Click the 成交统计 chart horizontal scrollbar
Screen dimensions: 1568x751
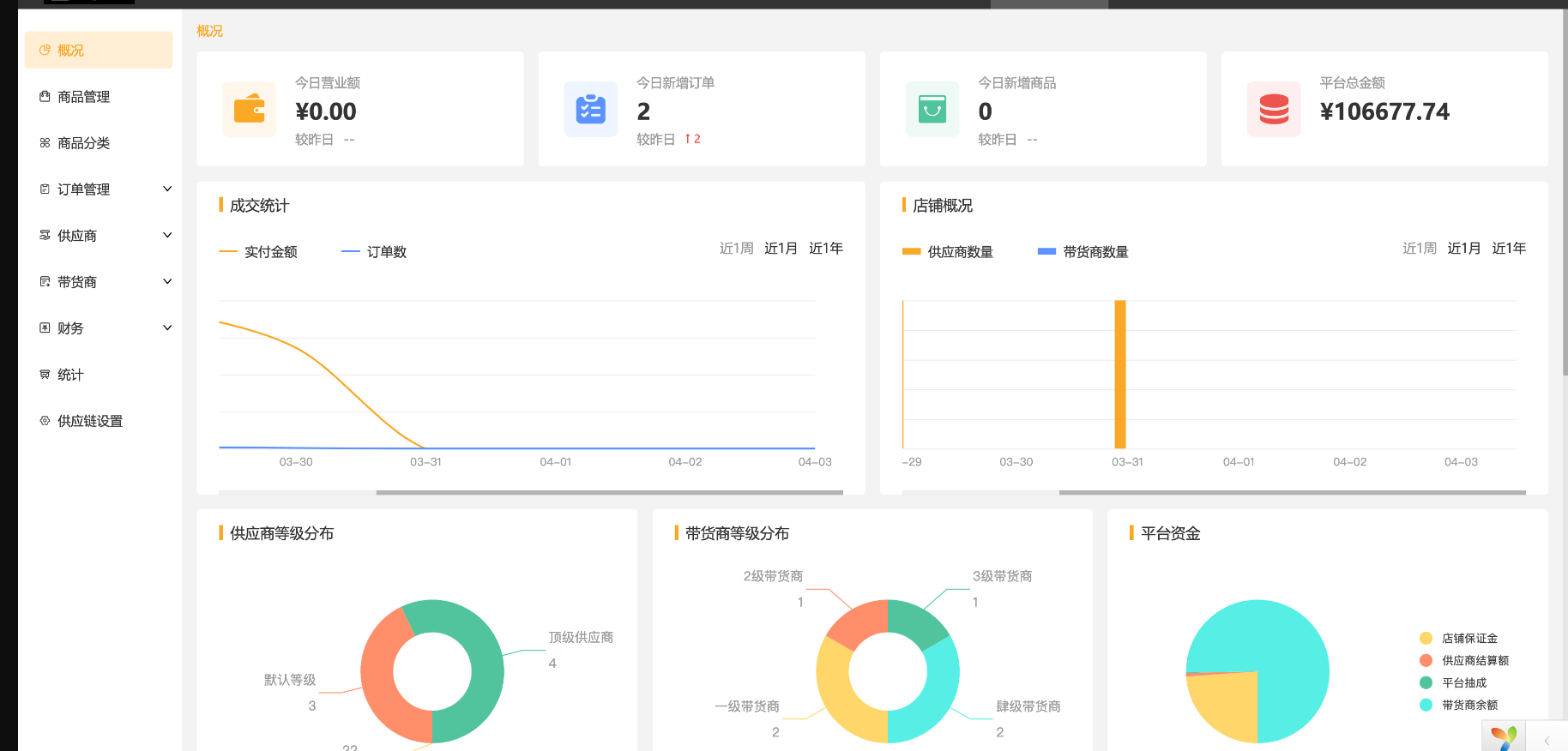point(609,493)
